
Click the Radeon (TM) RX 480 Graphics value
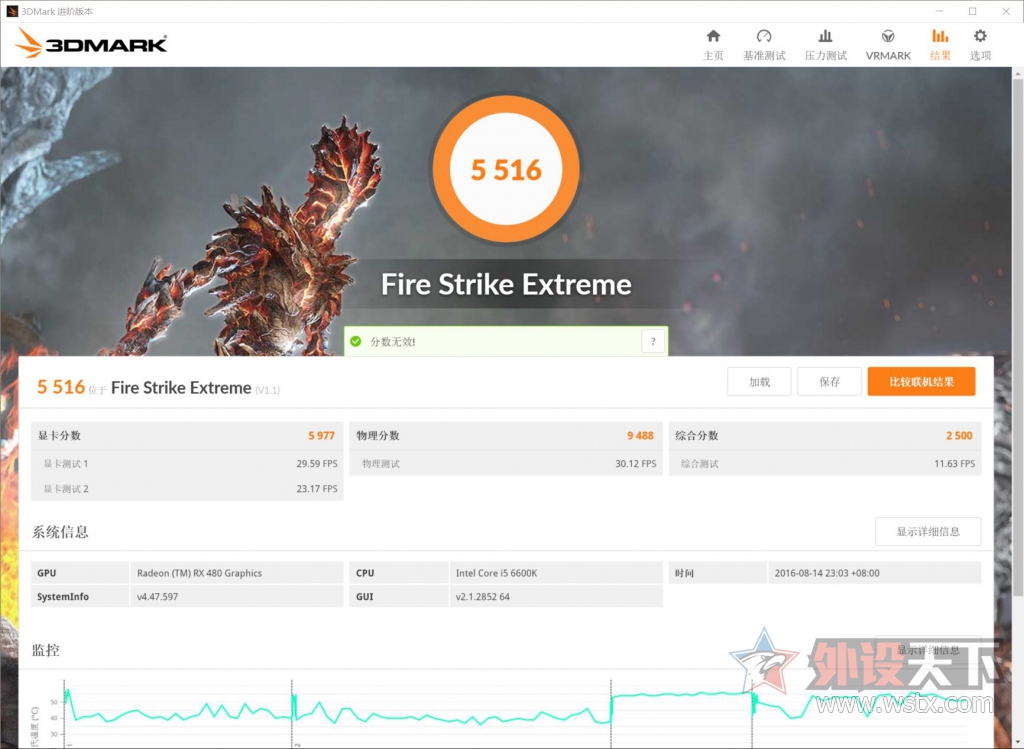point(199,573)
